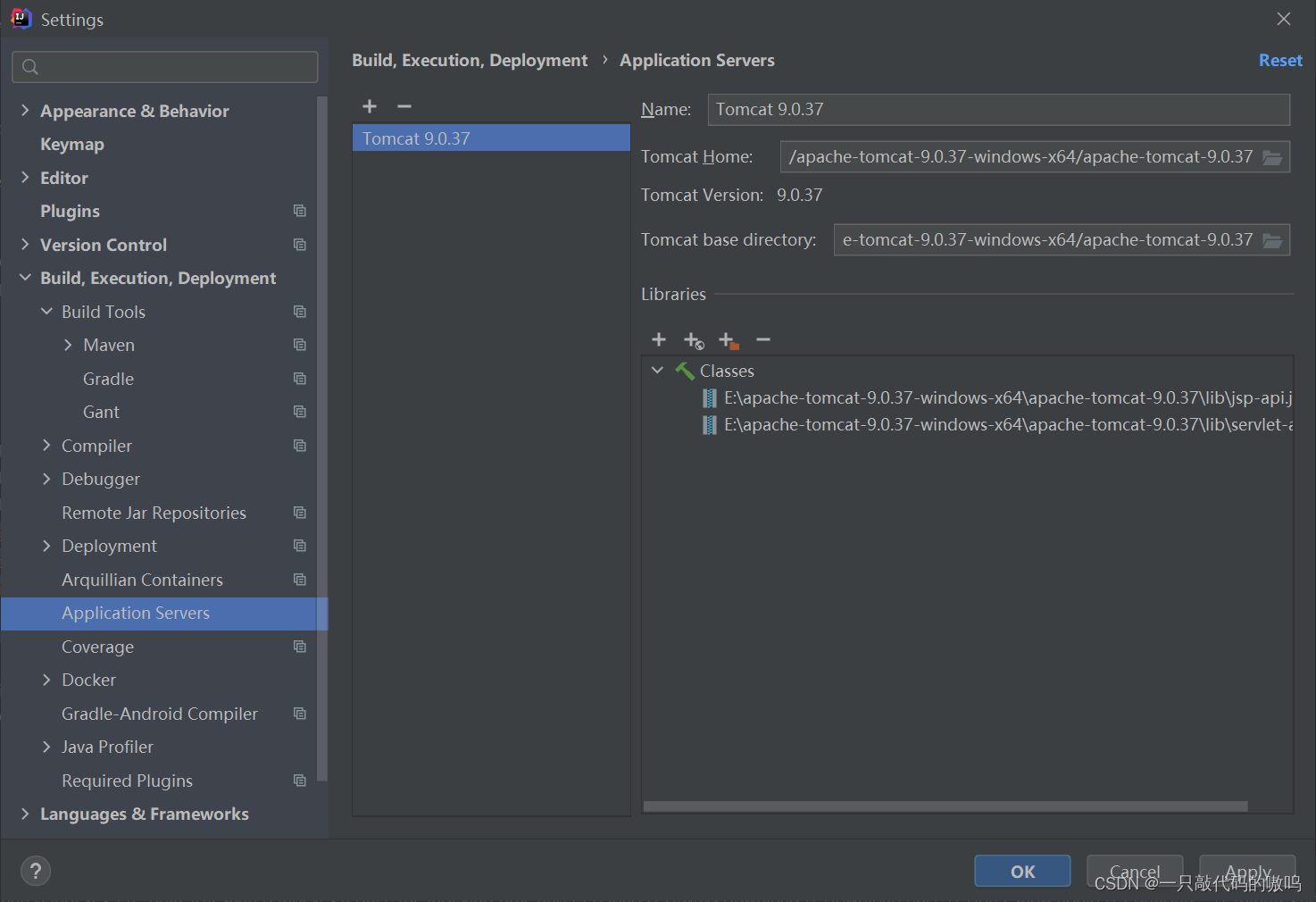
Task: Collapse the Build Tools node
Action: click(x=46, y=312)
